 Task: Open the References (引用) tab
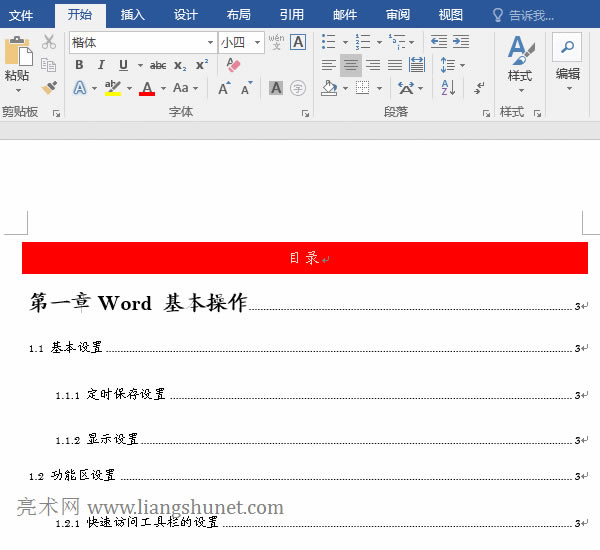pyautogui.click(x=291, y=15)
